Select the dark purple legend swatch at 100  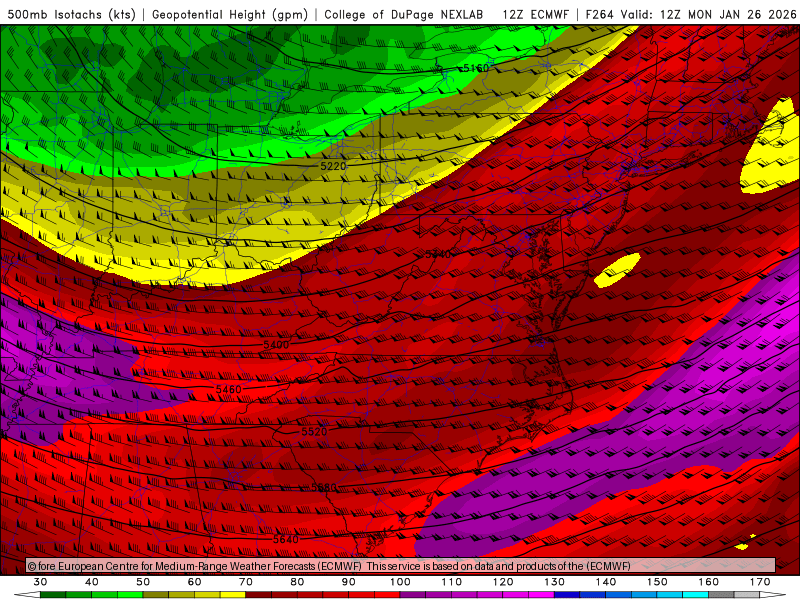point(413,595)
